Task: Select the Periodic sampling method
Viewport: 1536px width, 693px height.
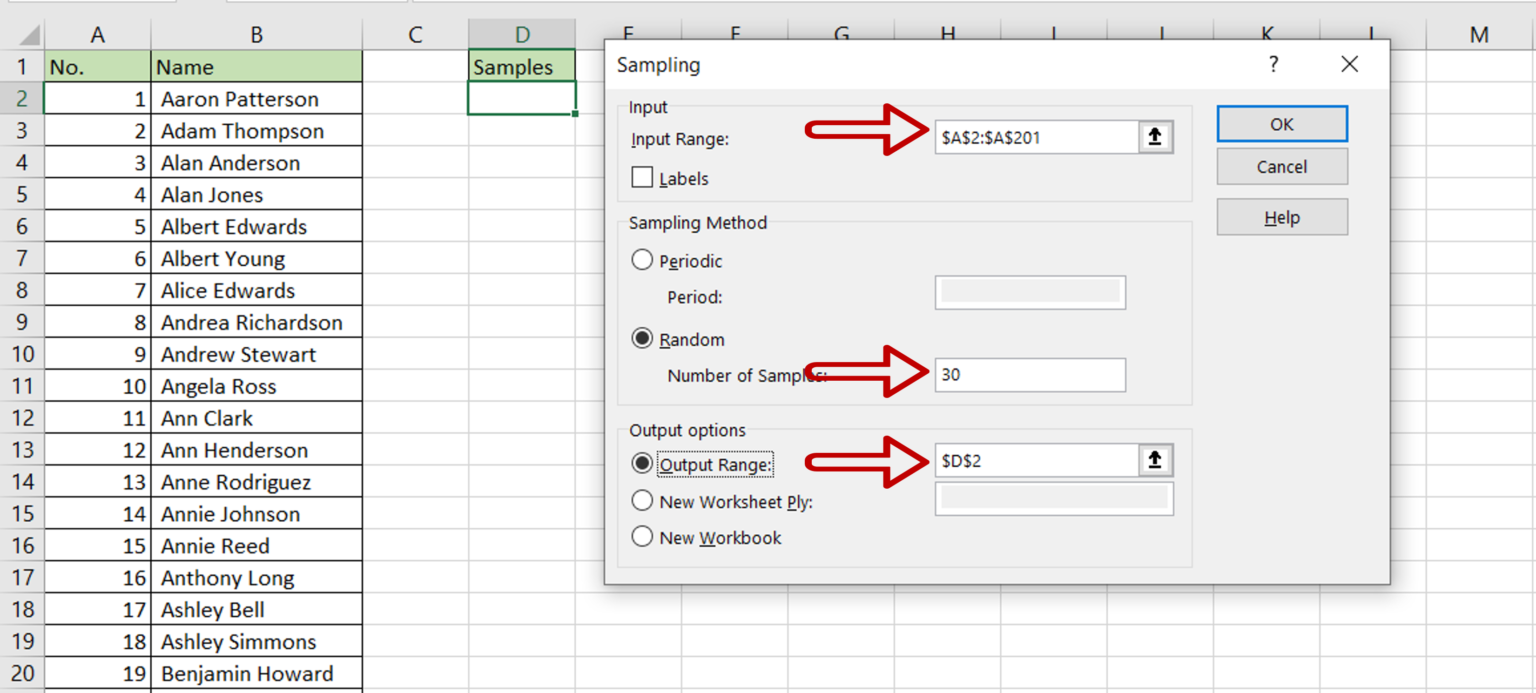Action: (642, 260)
